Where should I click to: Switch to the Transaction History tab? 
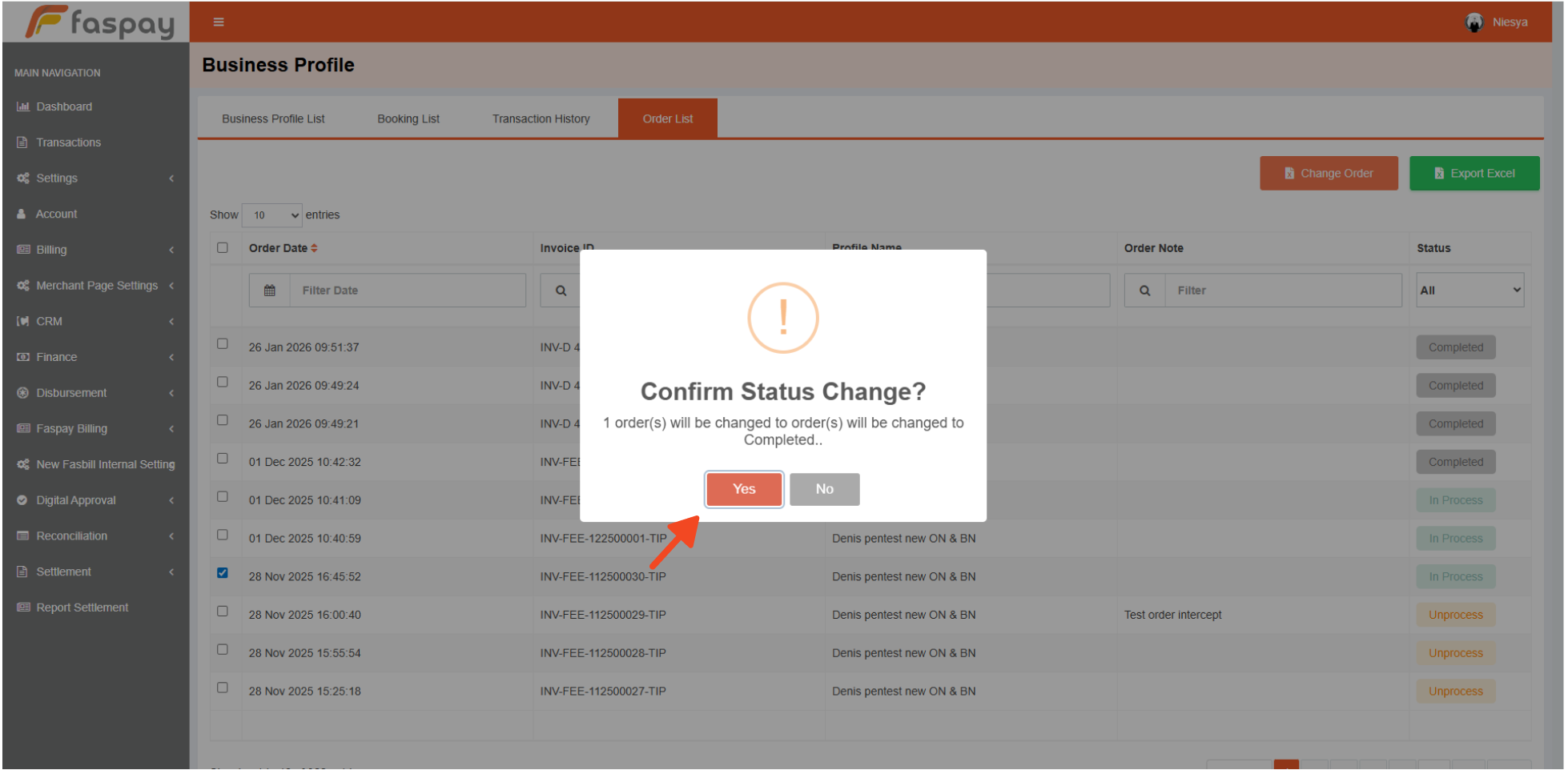click(x=541, y=118)
